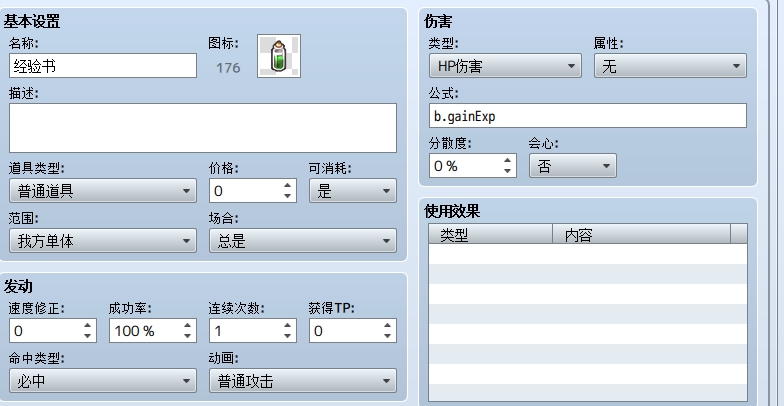Image resolution: width=784 pixels, height=406 pixels.
Task: Click the 类型 column header in 使用效果
Action: point(490,234)
